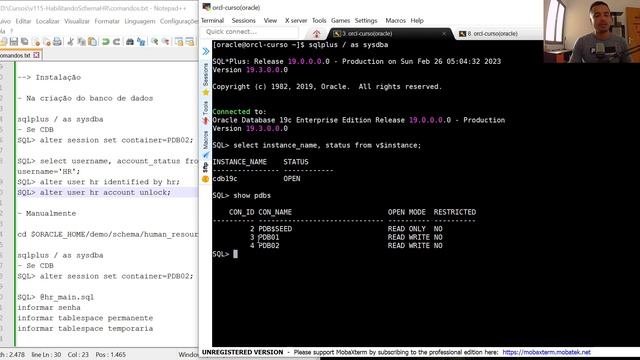
Task: Click the '- Manualmente' line in Notepad++
Action: click(x=47, y=213)
